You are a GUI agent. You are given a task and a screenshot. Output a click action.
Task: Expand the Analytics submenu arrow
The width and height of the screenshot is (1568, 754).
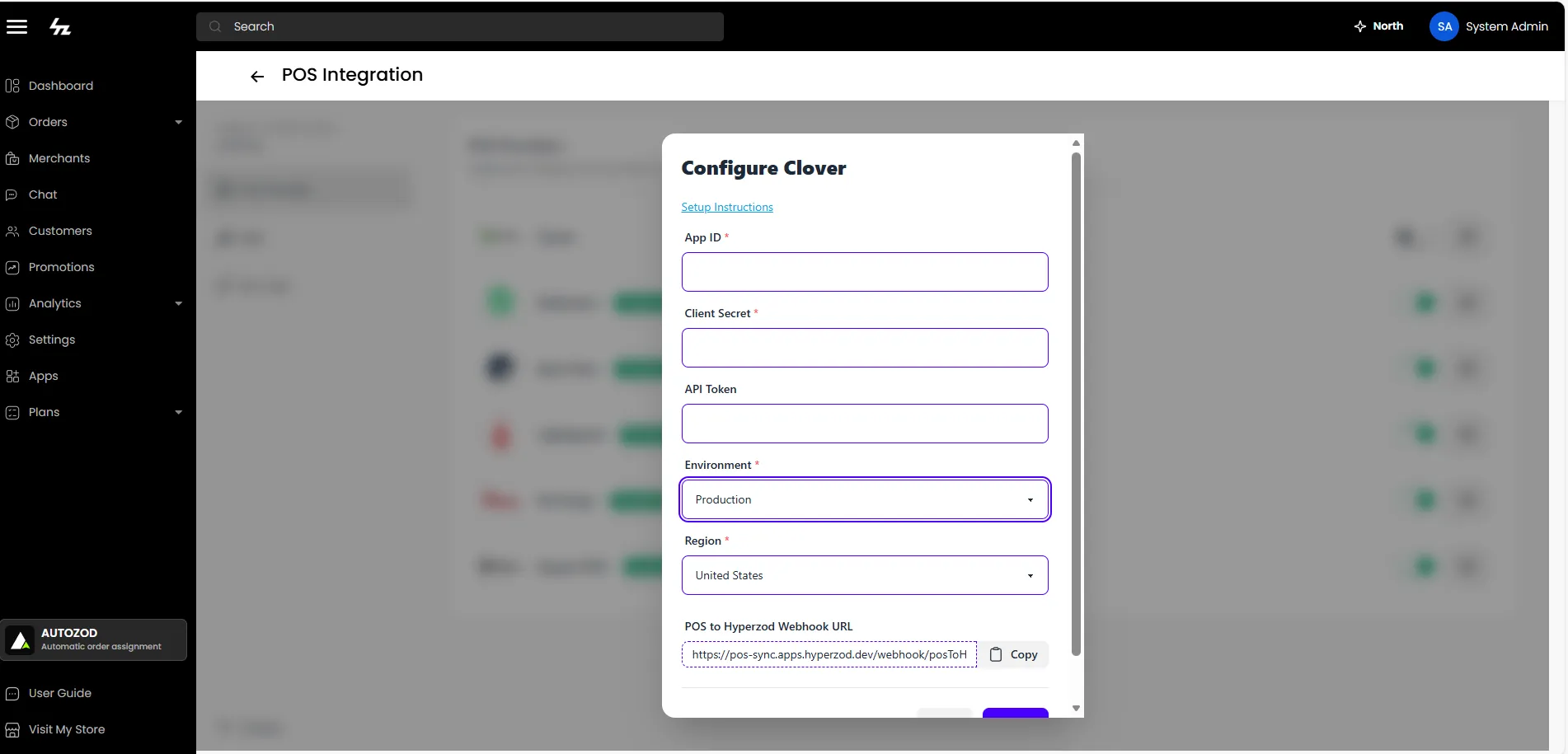coord(178,303)
